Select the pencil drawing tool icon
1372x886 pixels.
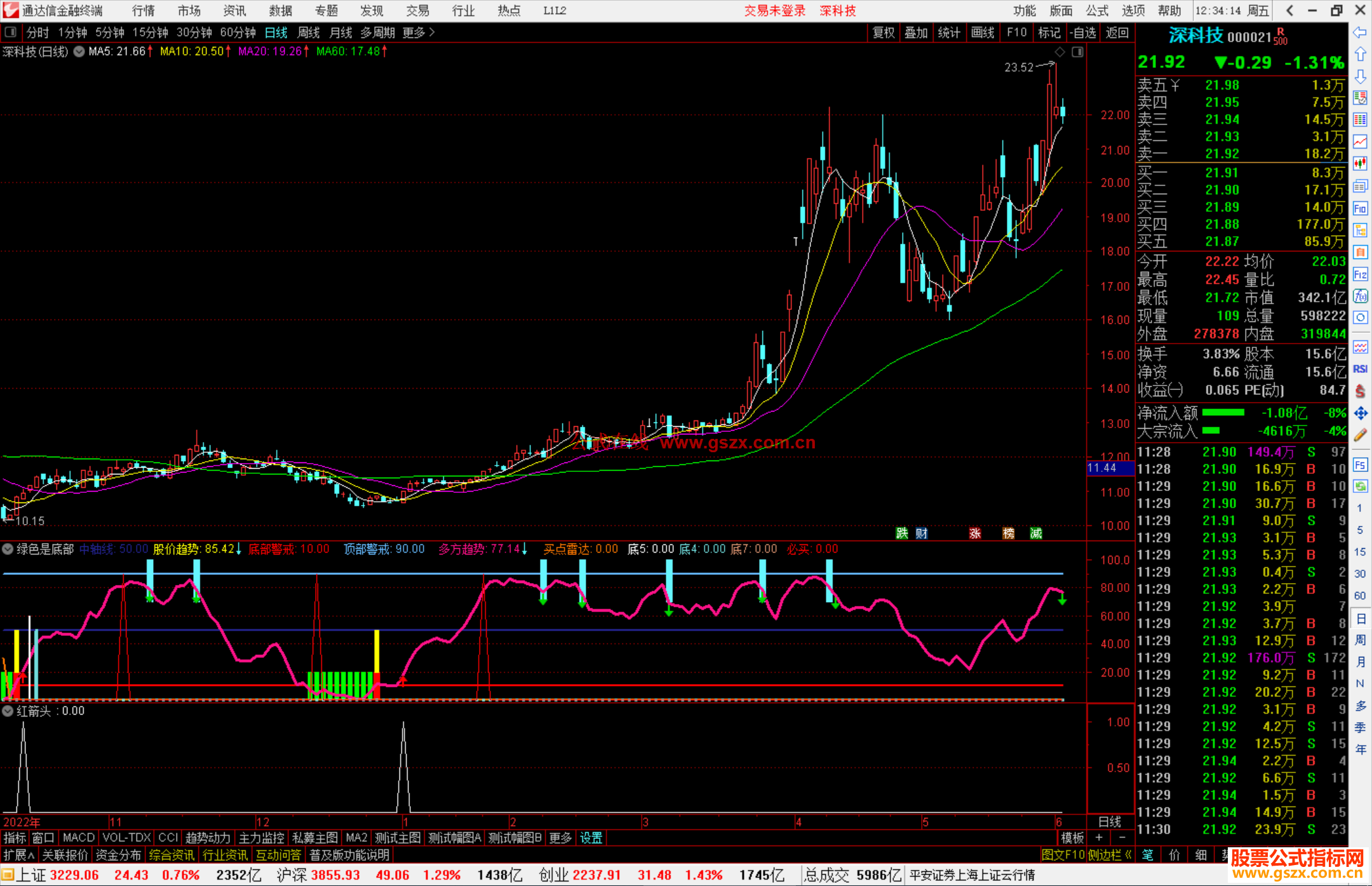click(1360, 435)
